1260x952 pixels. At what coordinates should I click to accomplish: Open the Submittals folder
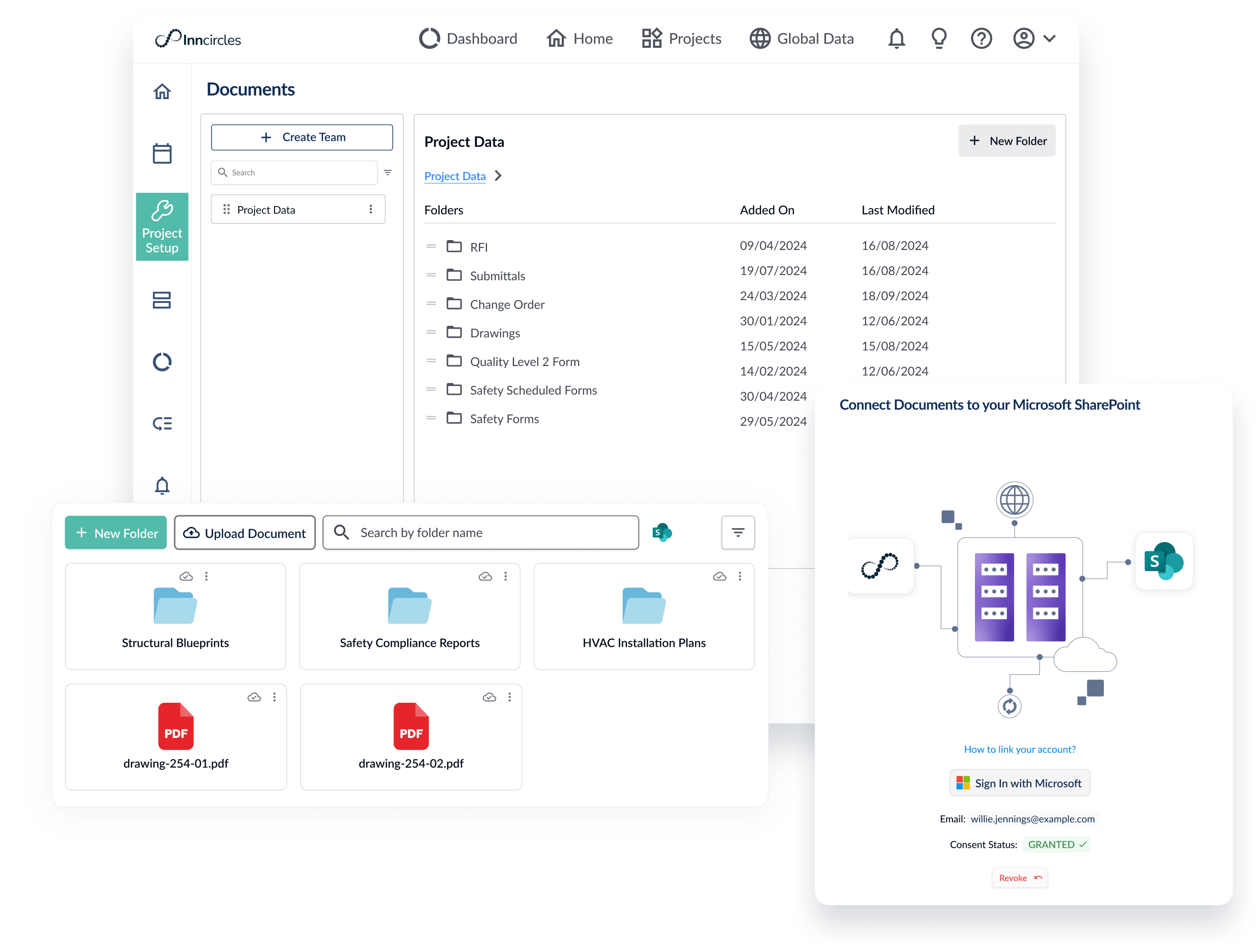pyautogui.click(x=497, y=276)
